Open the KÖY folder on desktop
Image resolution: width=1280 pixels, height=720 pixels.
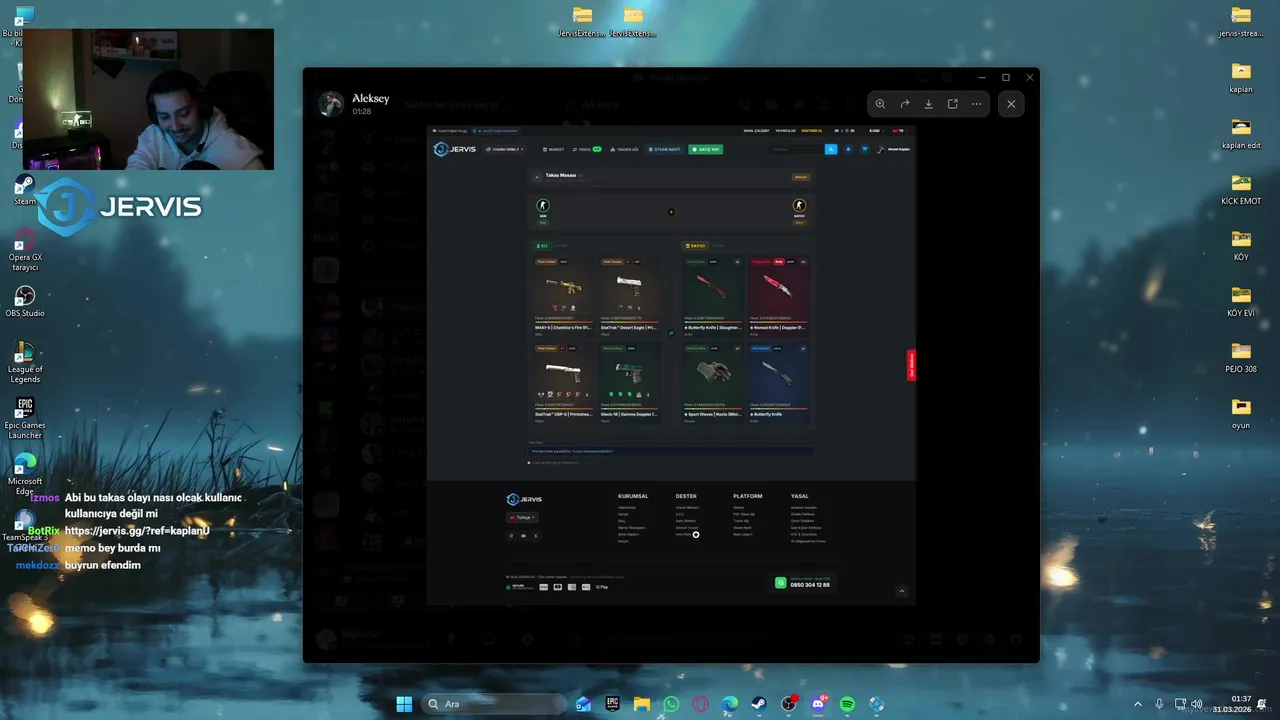[1241, 245]
